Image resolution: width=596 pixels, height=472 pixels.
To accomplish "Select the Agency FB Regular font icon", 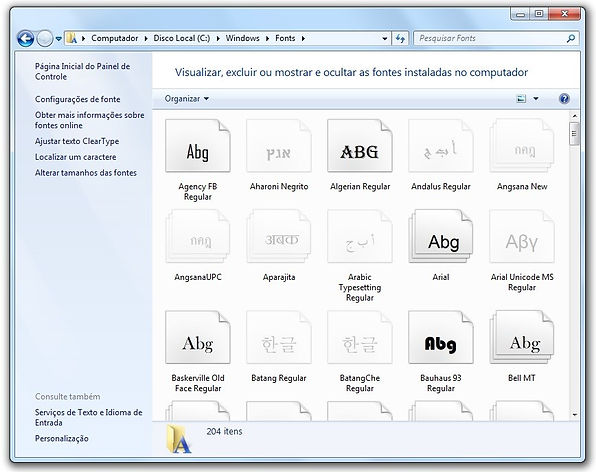I will point(198,146).
